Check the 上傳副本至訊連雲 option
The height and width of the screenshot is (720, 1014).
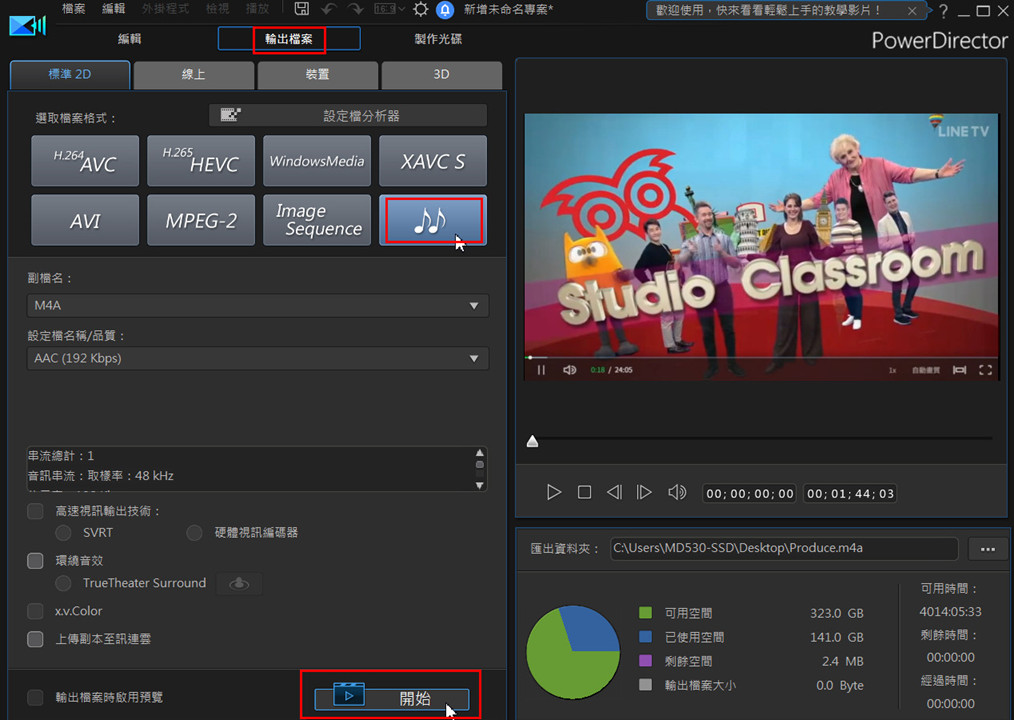coord(36,639)
